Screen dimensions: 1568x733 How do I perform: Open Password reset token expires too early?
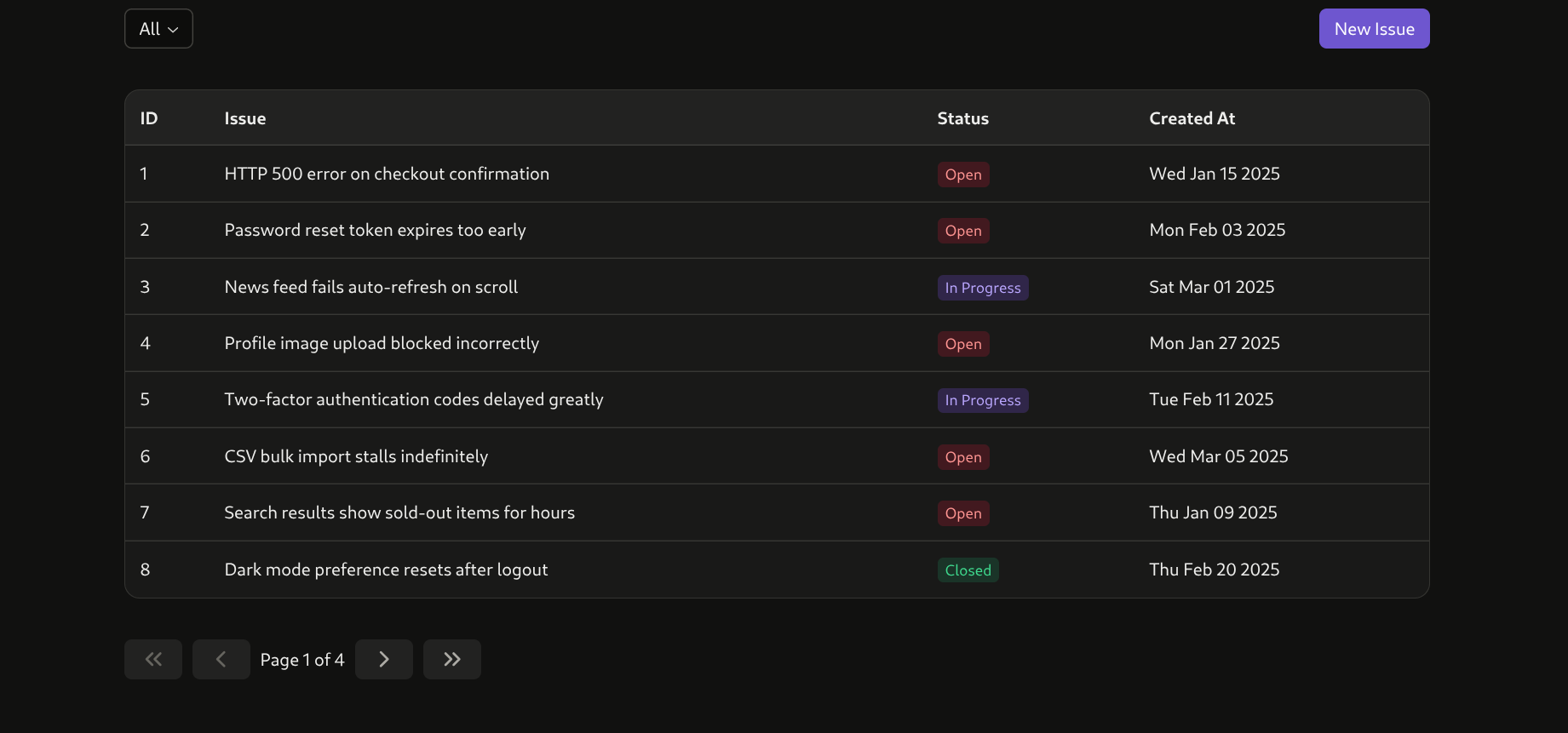pos(375,230)
